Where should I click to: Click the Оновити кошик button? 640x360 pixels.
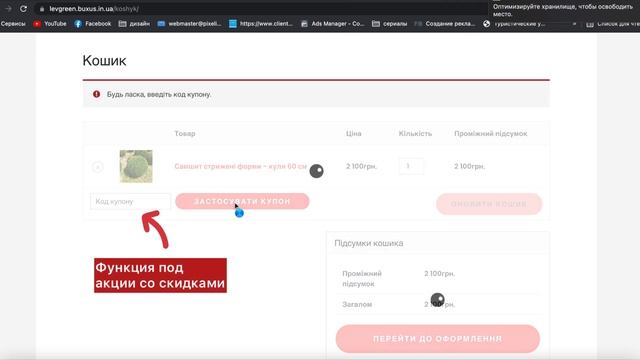pyautogui.click(x=489, y=204)
